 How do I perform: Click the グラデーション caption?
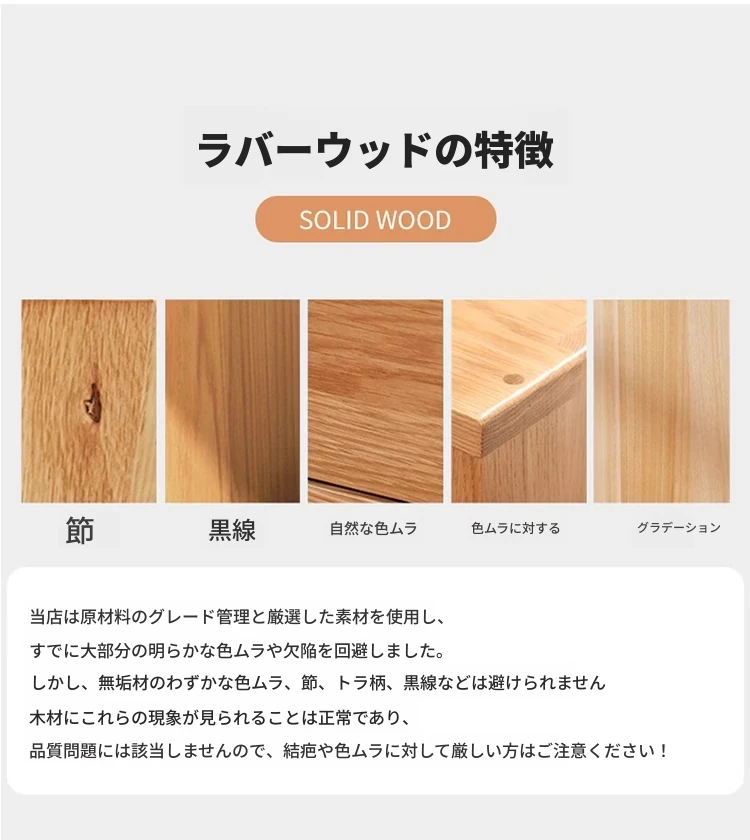(679, 528)
